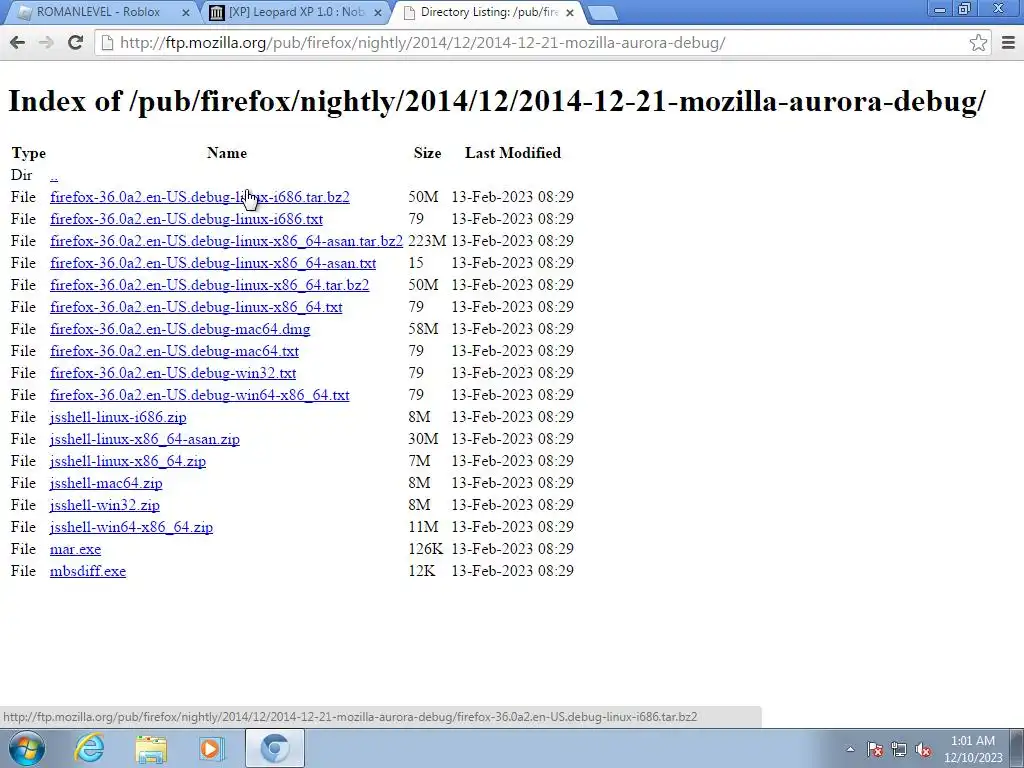This screenshot has height=768, width=1024.
Task: Download debug-linux-x86_64.tar.bz2 link
Action: click(x=210, y=285)
